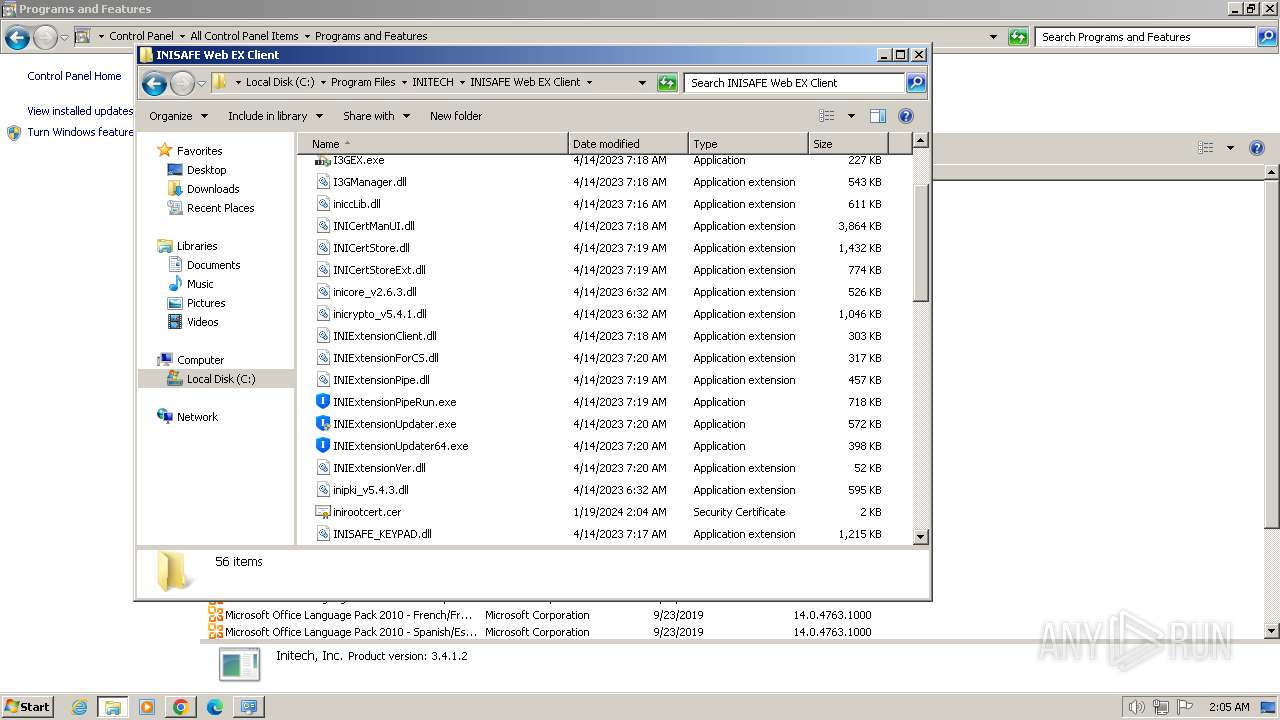Screen dimensions: 1280x720
Task: Click the Forward arrow in INISAFE Explorer window
Action: (x=182, y=83)
